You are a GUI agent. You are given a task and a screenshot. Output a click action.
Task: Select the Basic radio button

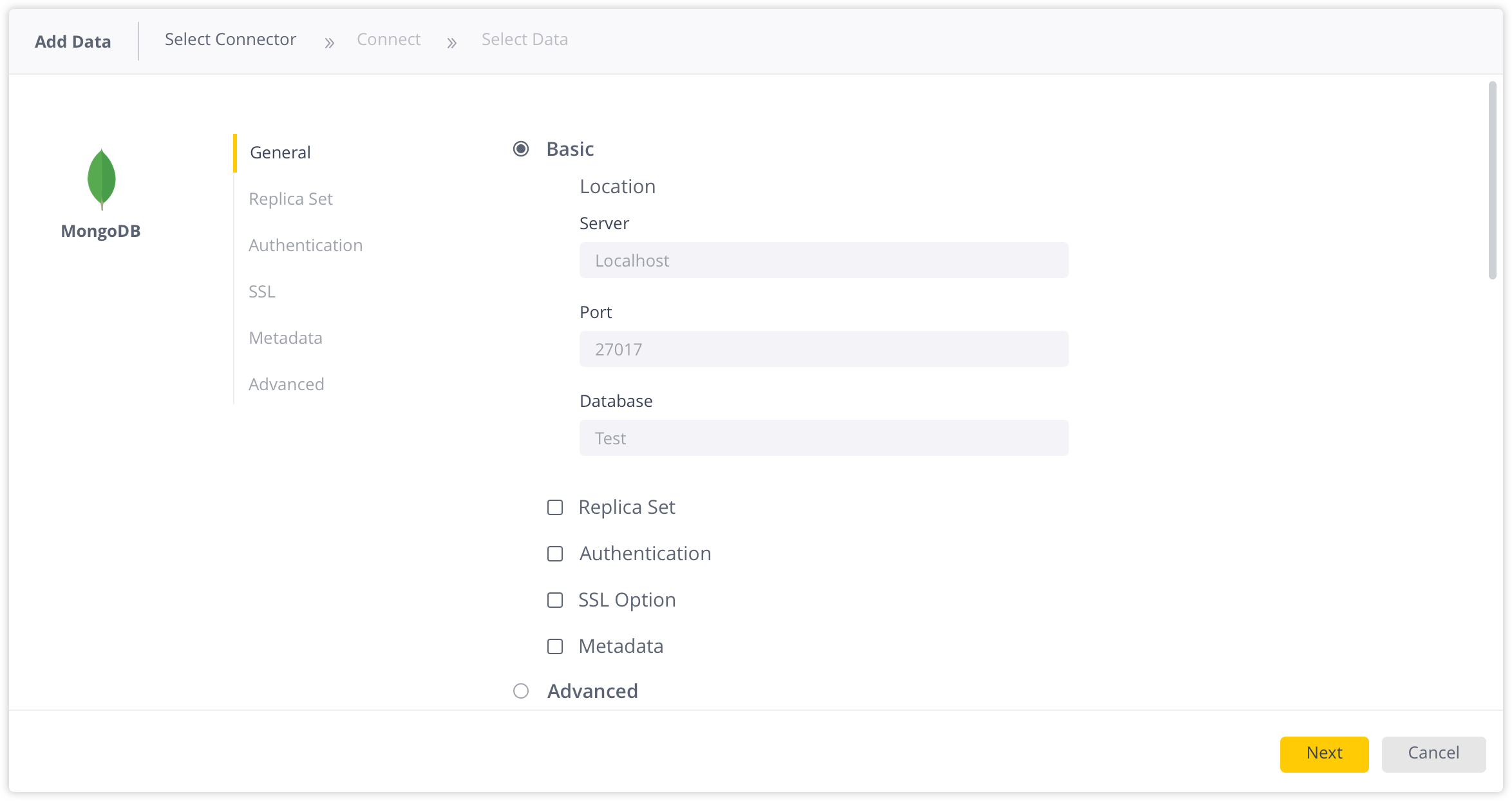point(521,149)
